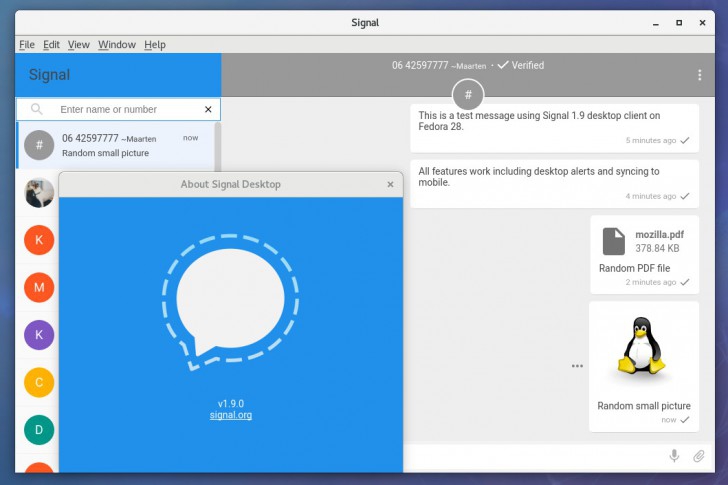Click the mozilla.pdf file icon
The width and height of the screenshot is (728, 485).
tap(613, 241)
